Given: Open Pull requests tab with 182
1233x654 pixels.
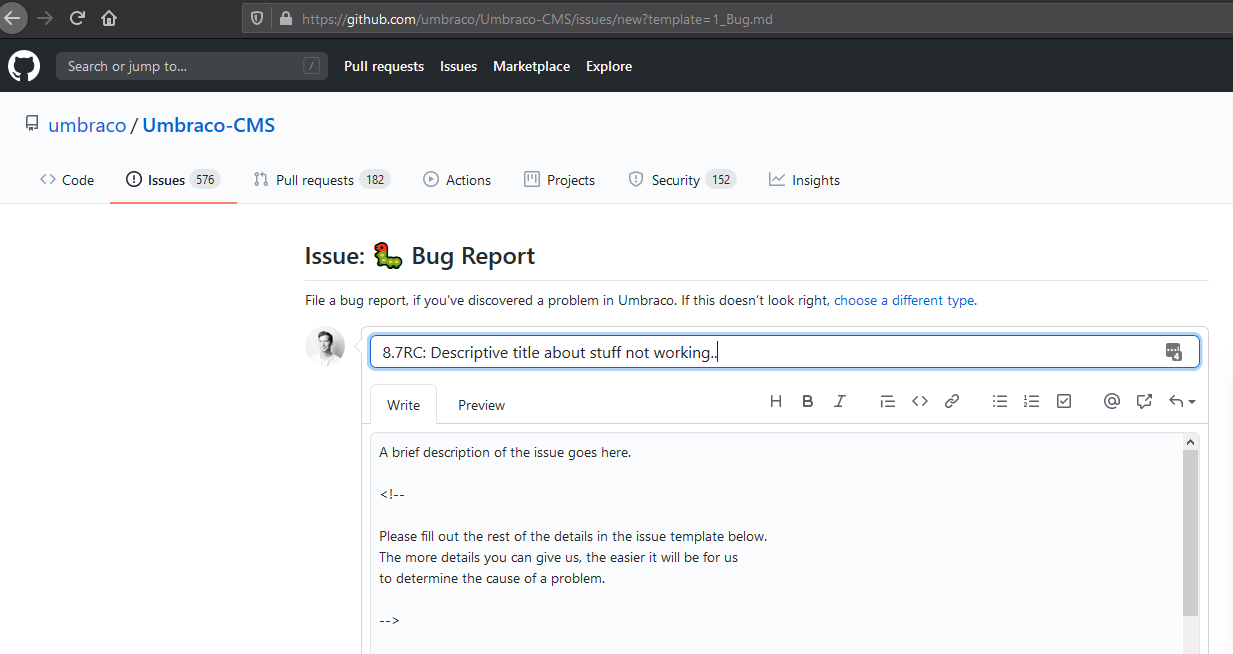Looking at the screenshot, I should 321,180.
